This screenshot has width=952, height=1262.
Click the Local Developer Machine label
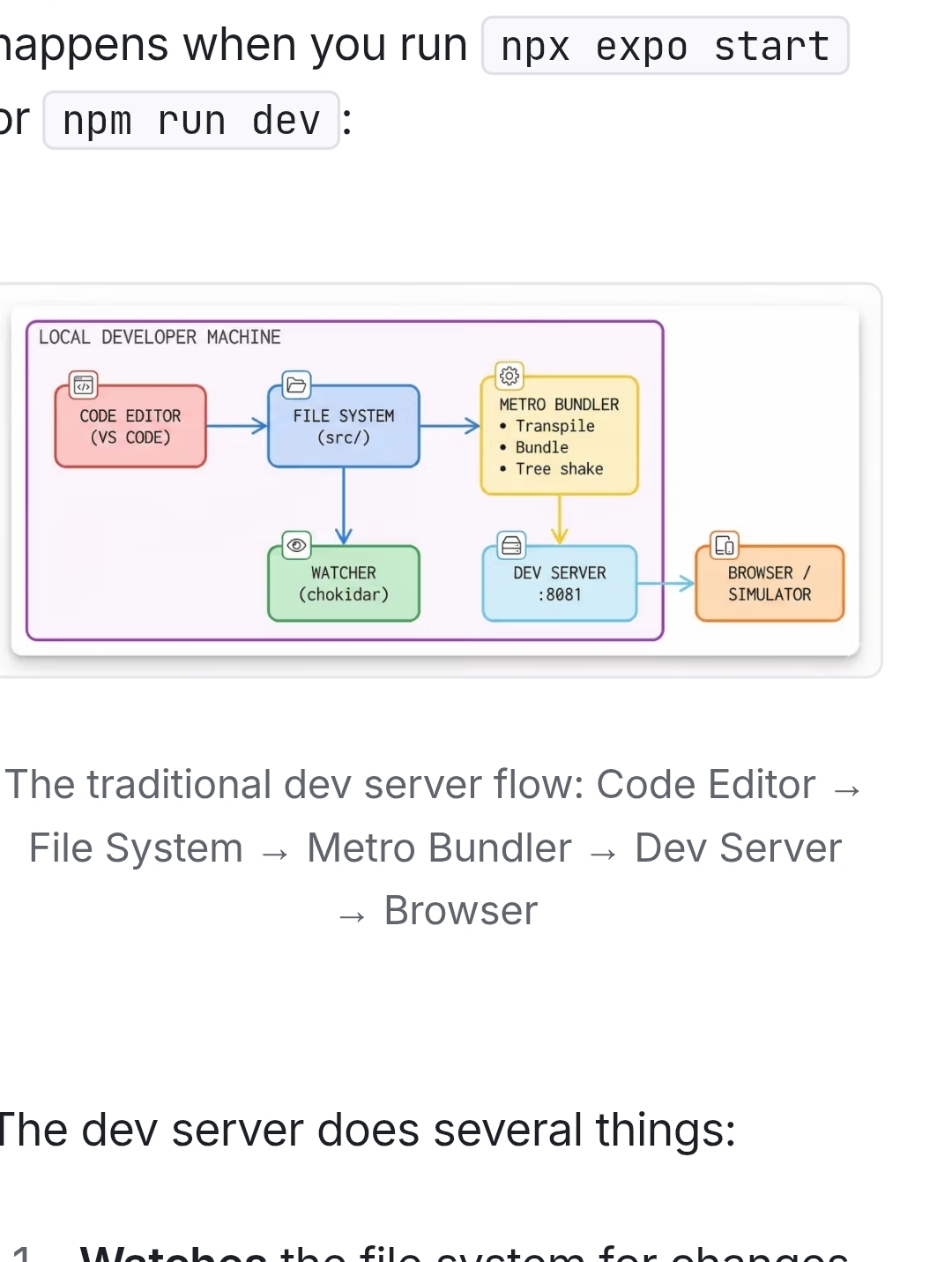[x=160, y=337]
